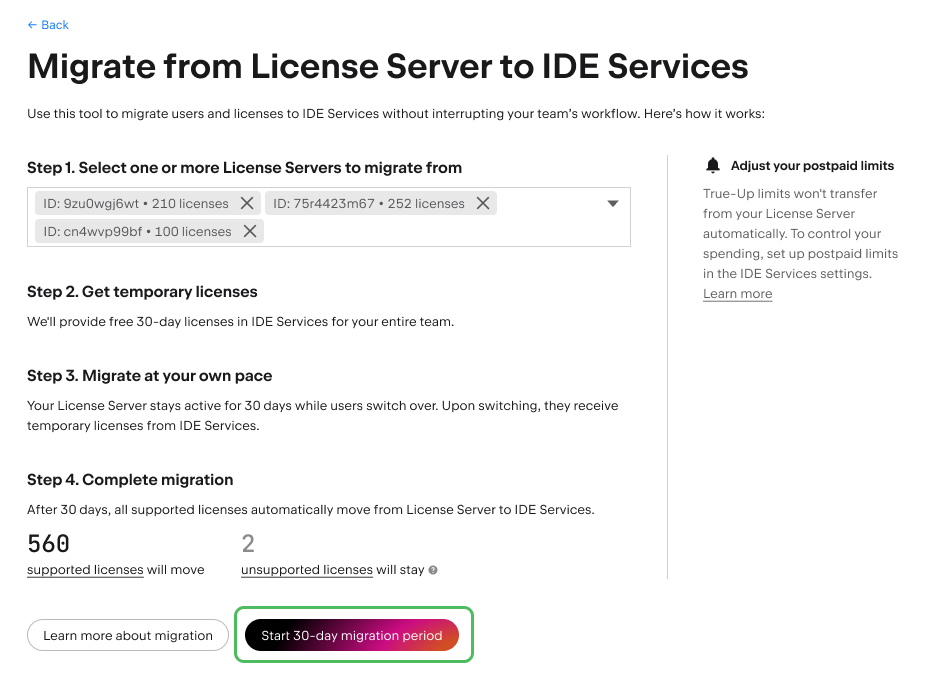Click the 560 supported licenses count
The height and width of the screenshot is (678, 929).
(x=48, y=544)
